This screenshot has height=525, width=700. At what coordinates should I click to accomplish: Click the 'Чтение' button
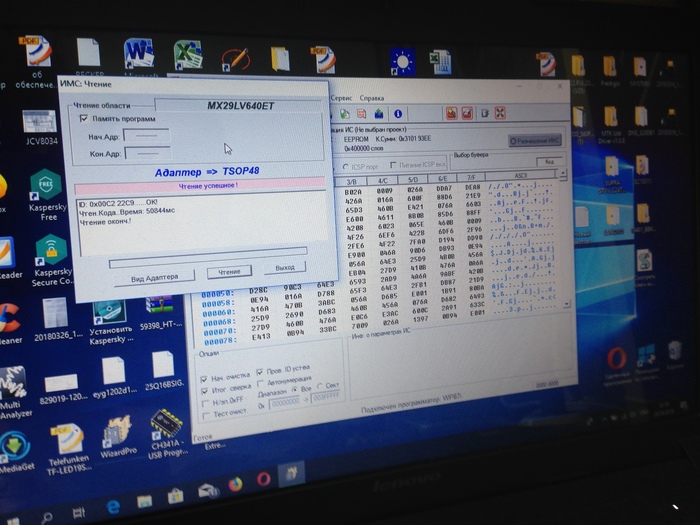[x=229, y=272]
